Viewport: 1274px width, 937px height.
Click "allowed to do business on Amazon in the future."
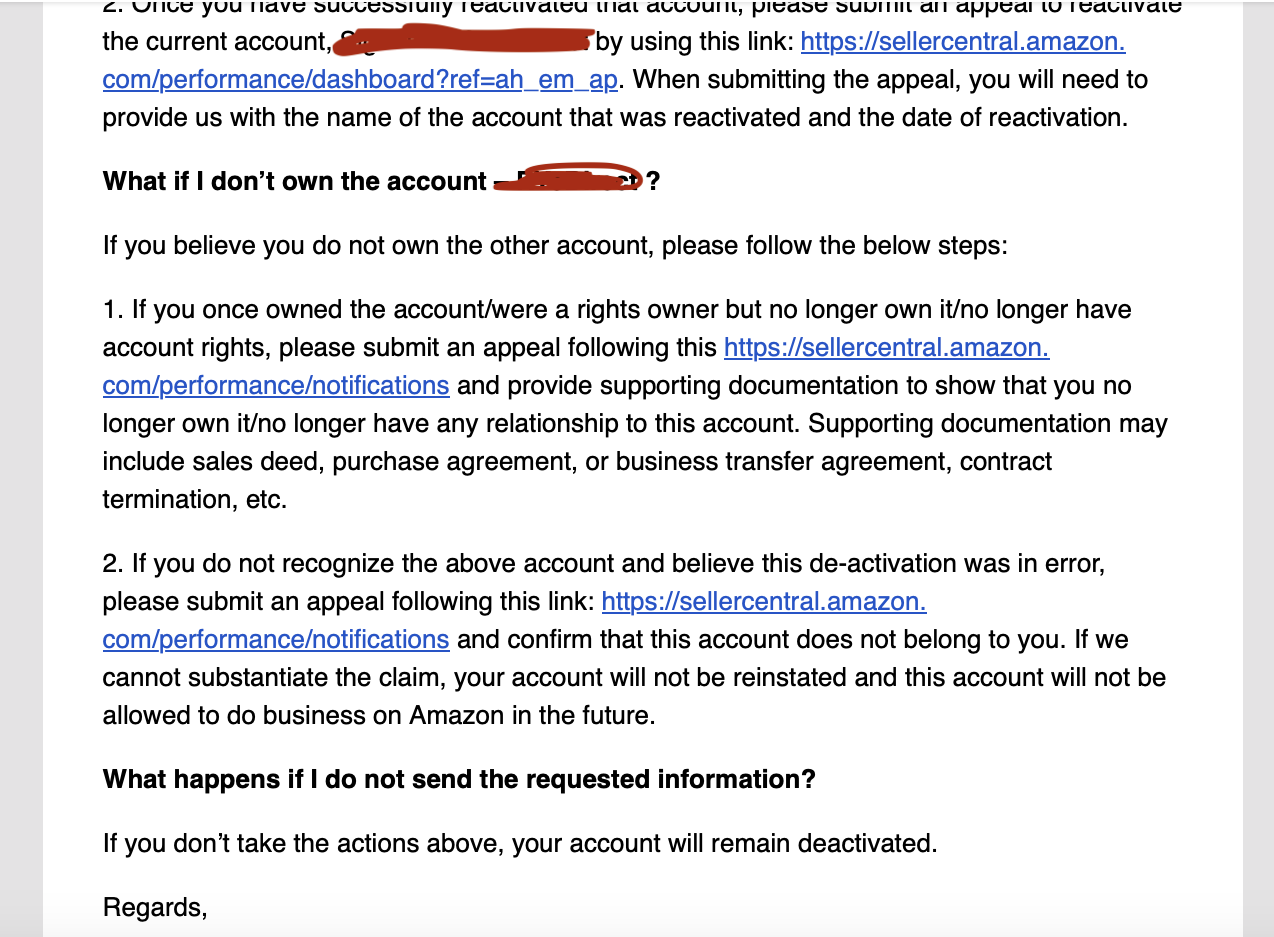click(379, 715)
